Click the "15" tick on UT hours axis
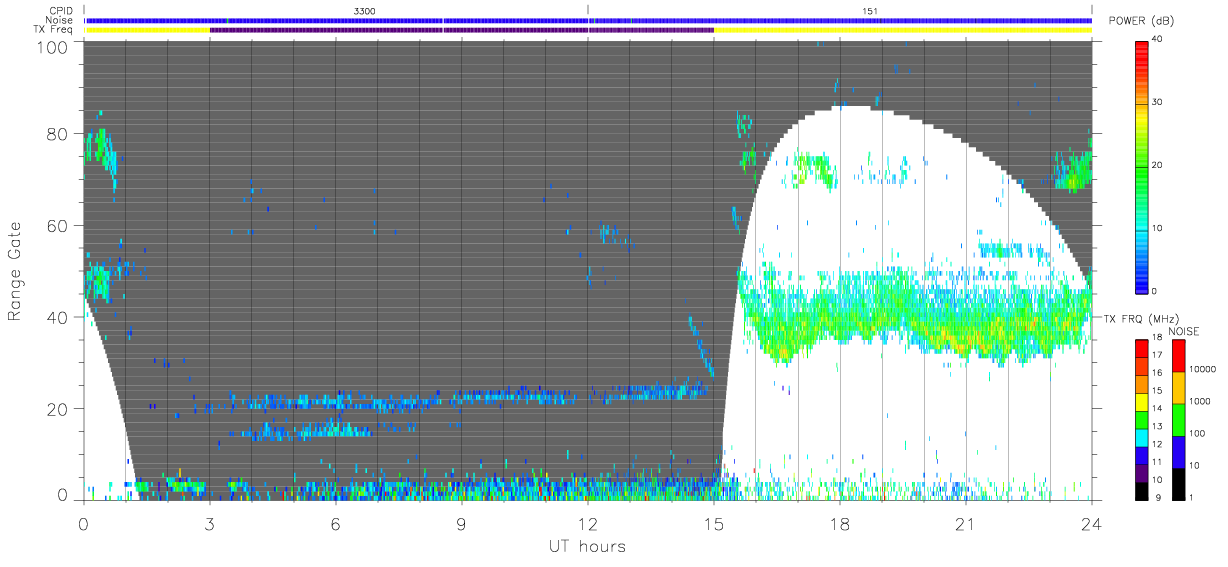Image resolution: width=1228 pixels, height=567 pixels. pos(713,522)
